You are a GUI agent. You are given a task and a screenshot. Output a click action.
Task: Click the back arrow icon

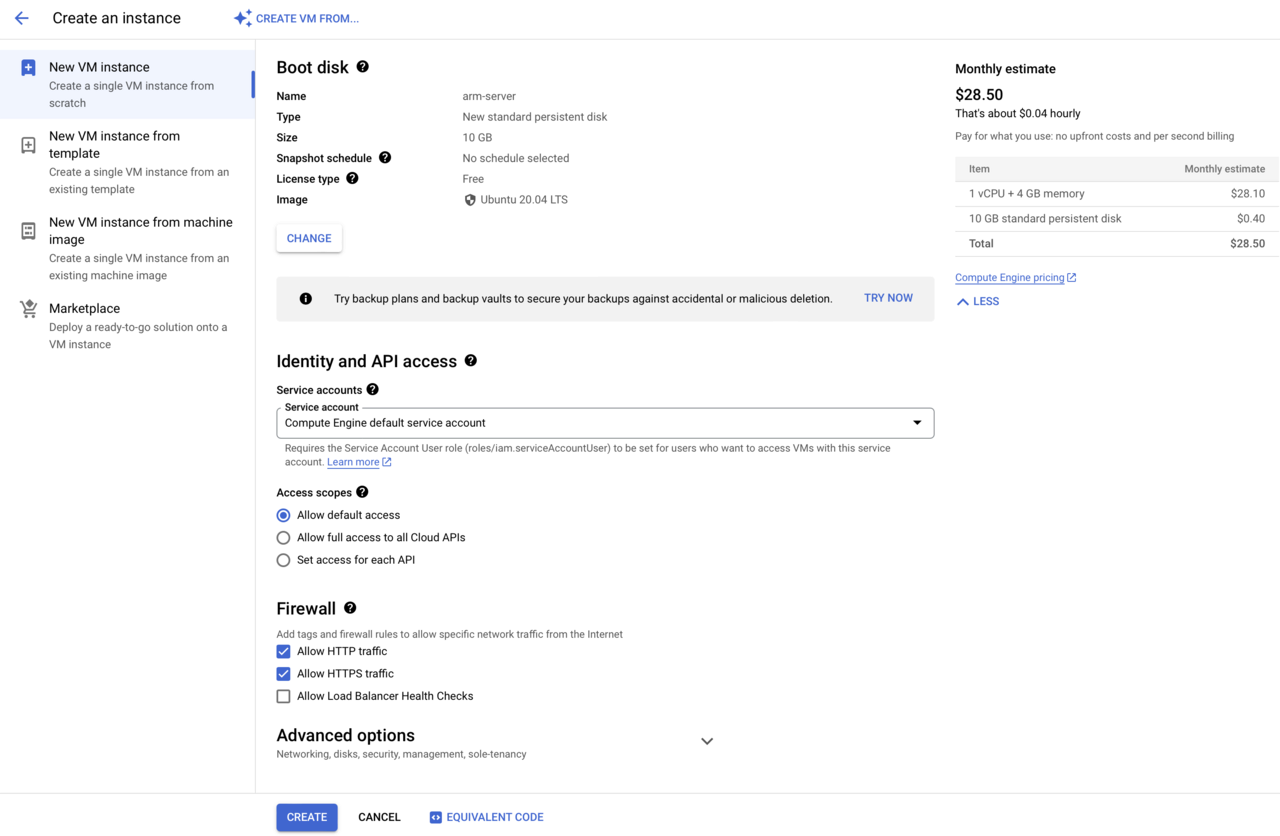click(22, 18)
